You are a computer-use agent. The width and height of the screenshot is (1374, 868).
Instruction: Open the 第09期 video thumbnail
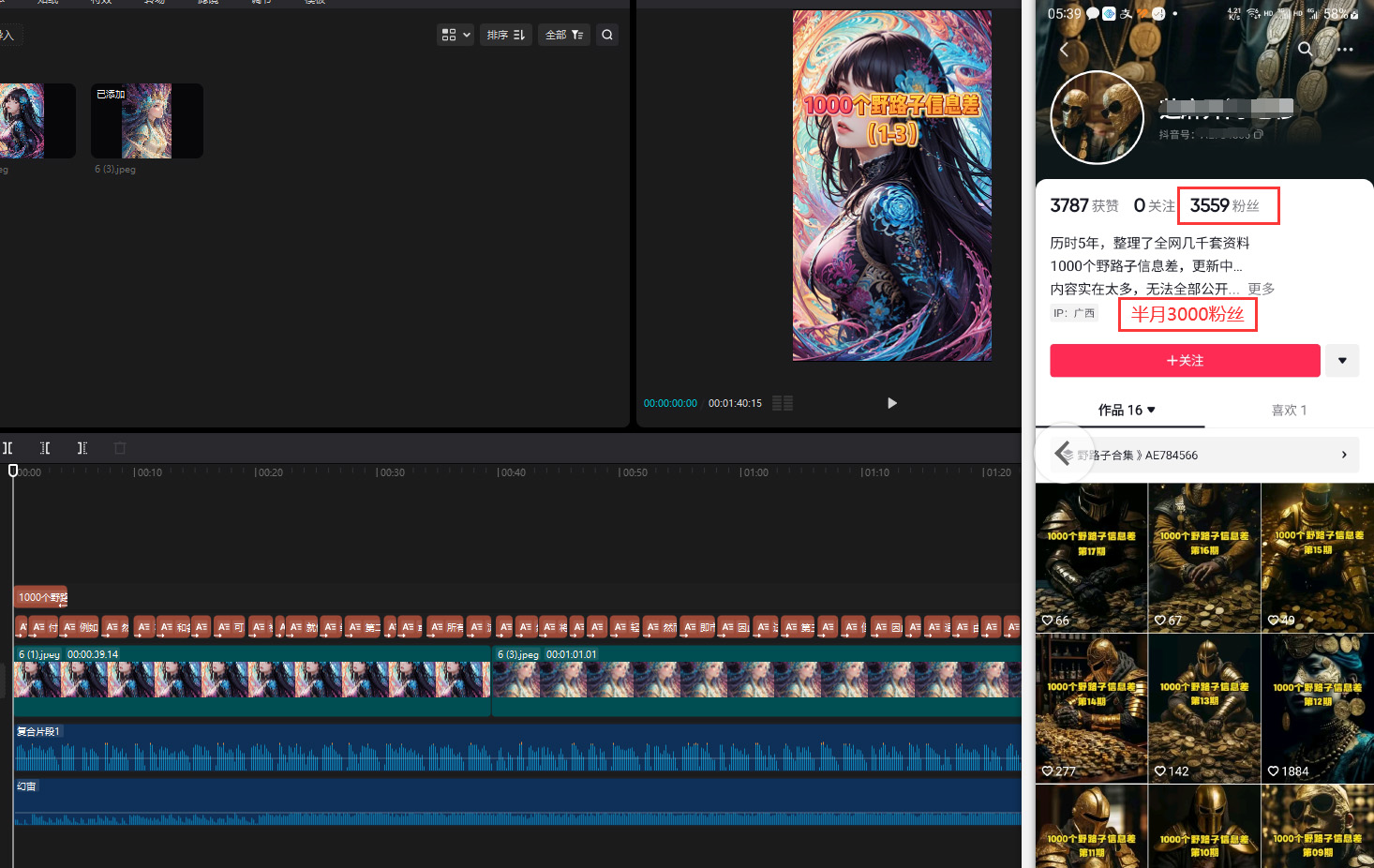(1318, 827)
